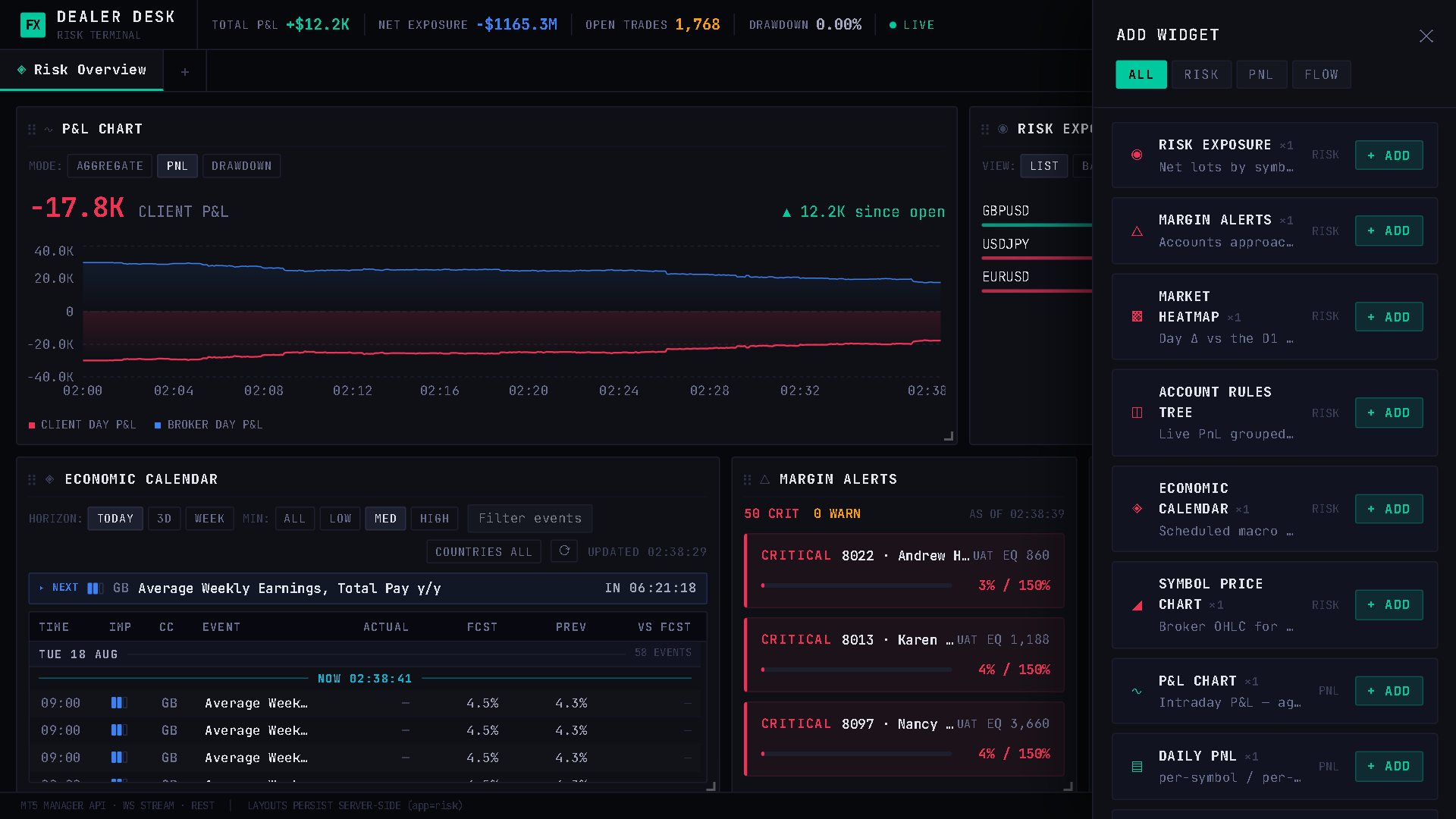Add the Account Rules Tree widget
1456x819 pixels.
(x=1389, y=413)
